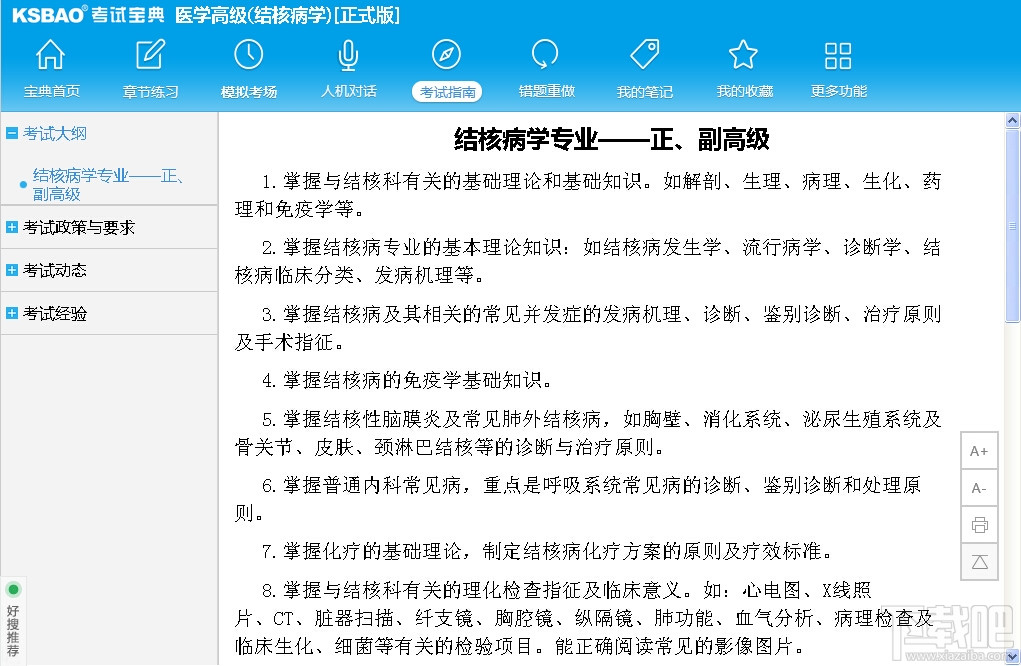Click the 人机对话 label

348,91
